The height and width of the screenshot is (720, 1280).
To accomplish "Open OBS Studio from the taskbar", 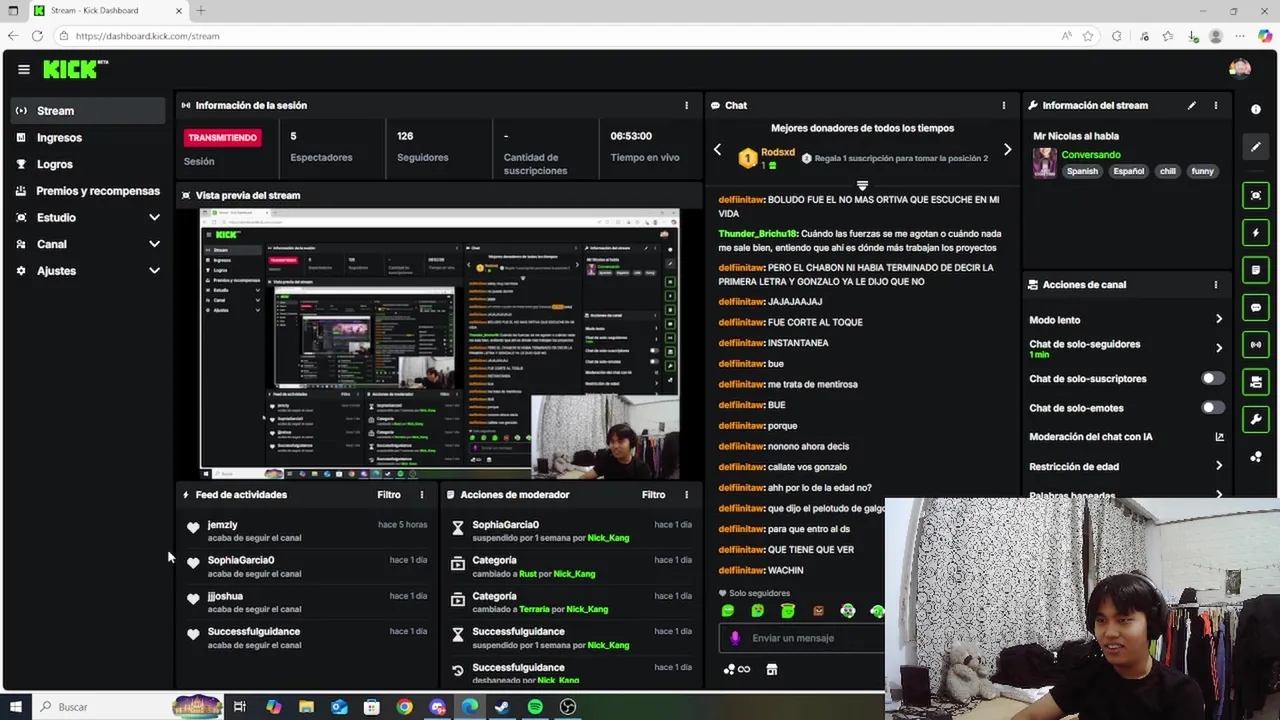I will point(568,707).
